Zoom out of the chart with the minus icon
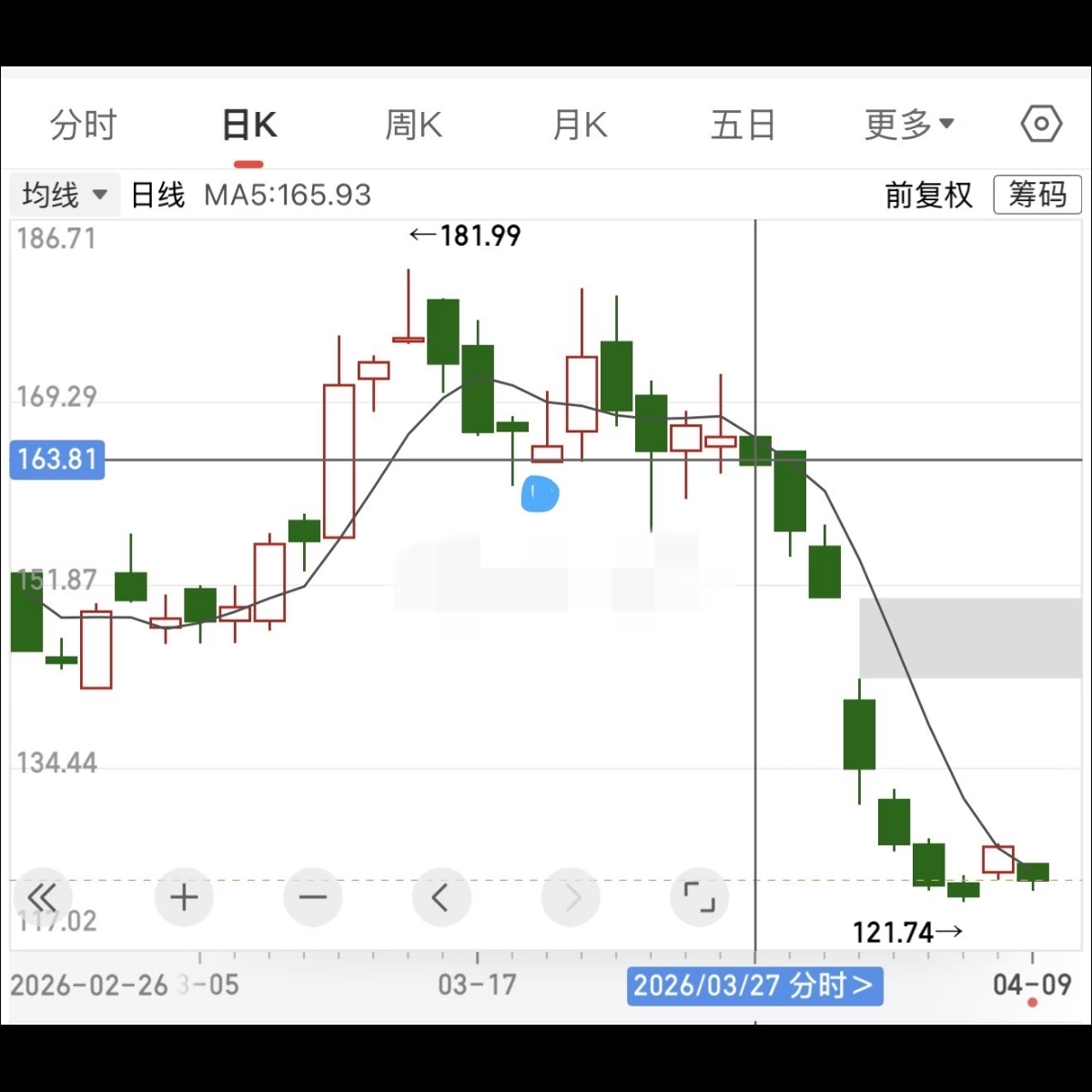The height and width of the screenshot is (1092, 1092). [x=313, y=896]
